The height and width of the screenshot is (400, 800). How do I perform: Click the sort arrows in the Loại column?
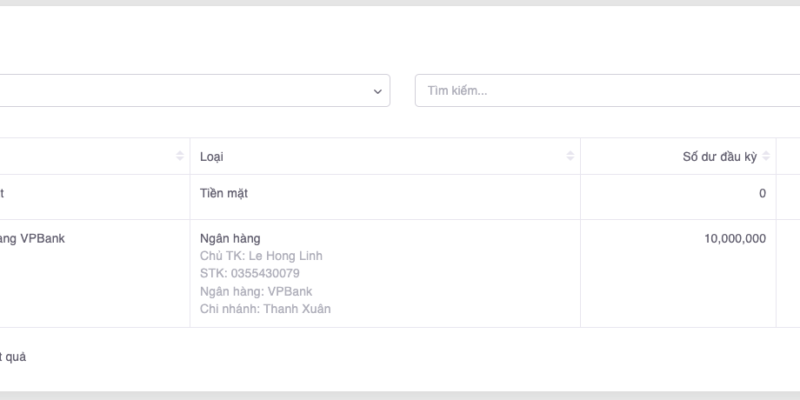[x=570, y=156]
